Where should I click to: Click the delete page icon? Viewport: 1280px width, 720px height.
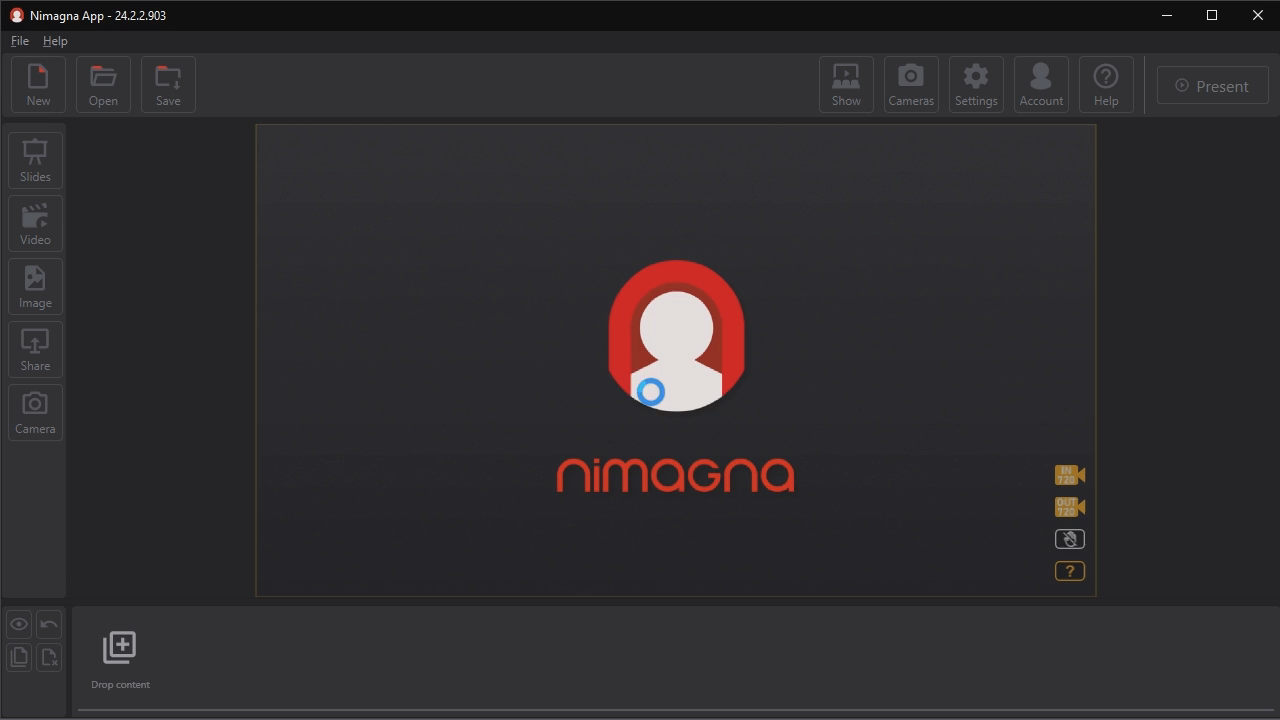click(49, 657)
